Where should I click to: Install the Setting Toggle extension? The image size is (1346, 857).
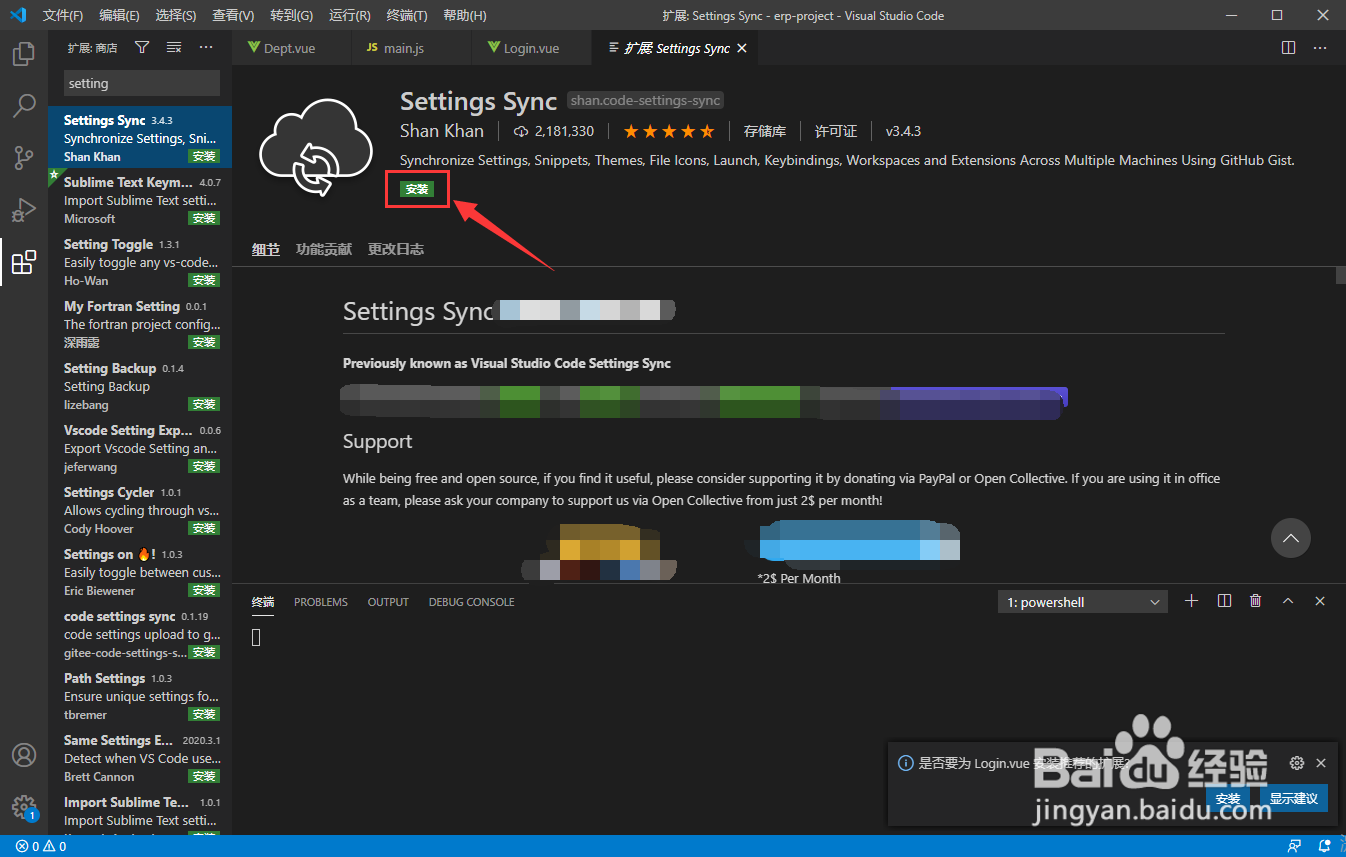(x=204, y=280)
